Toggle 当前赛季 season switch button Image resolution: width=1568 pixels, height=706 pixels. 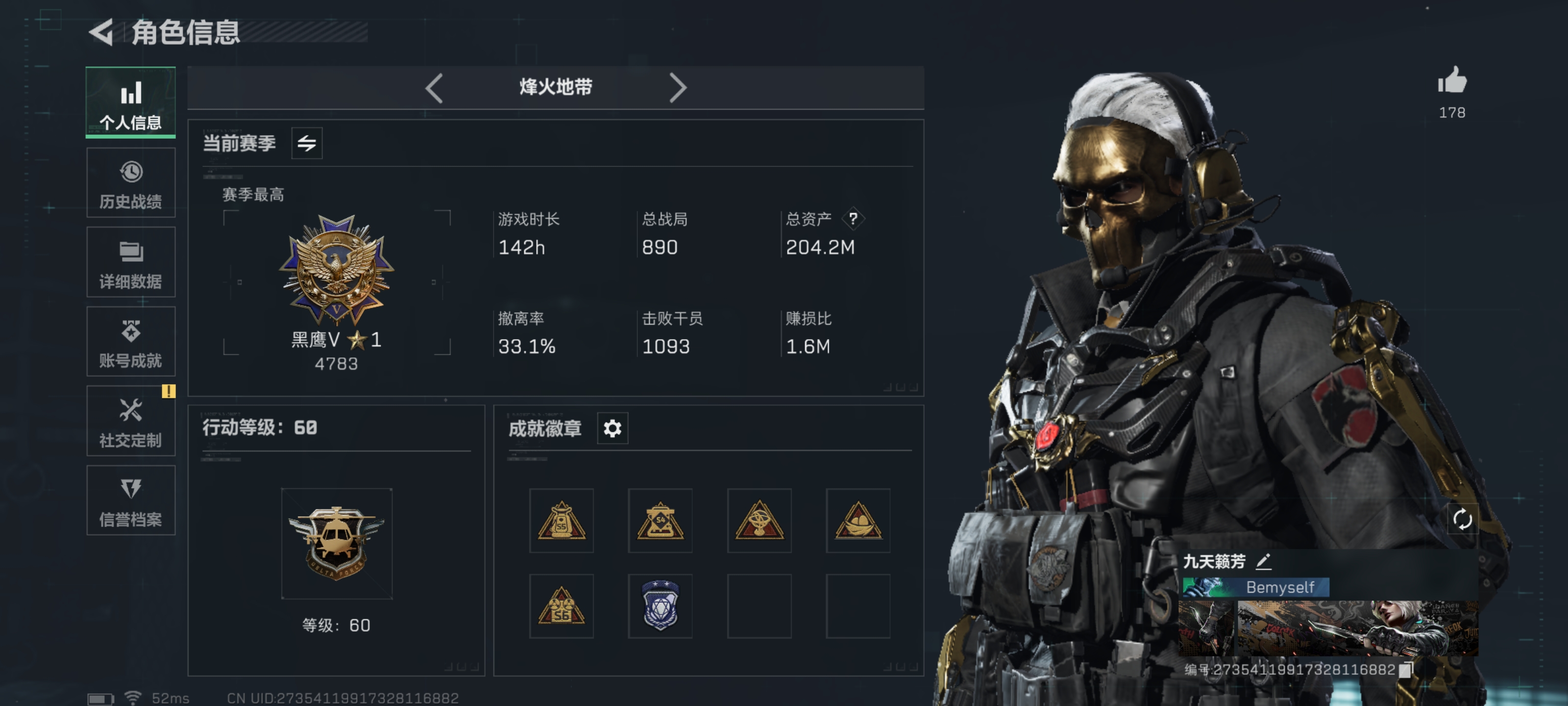(307, 144)
